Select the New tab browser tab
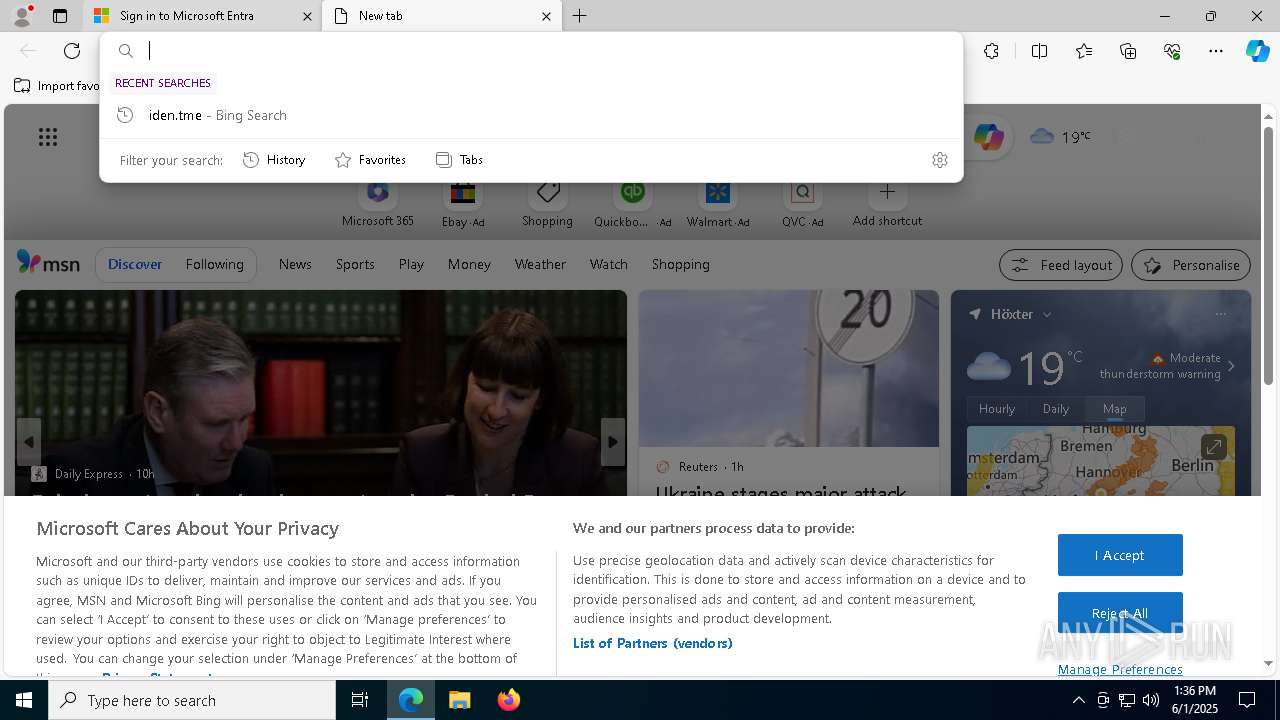 [441, 16]
